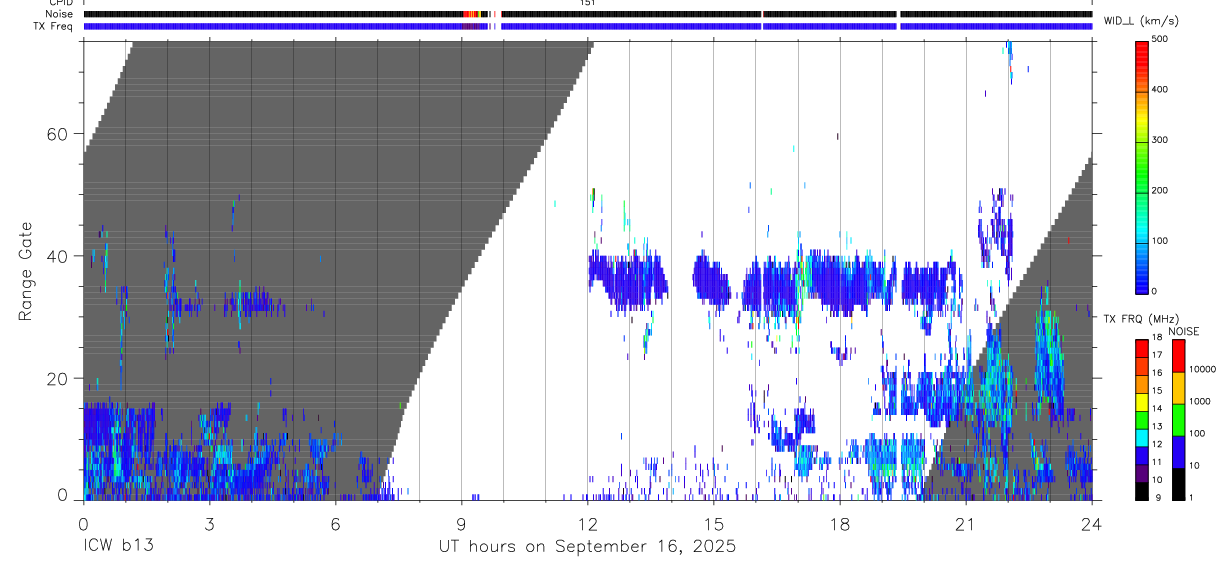Click the blue TX Freq strip above the plot
This screenshot has height=567, width=1228.
coord(587,26)
